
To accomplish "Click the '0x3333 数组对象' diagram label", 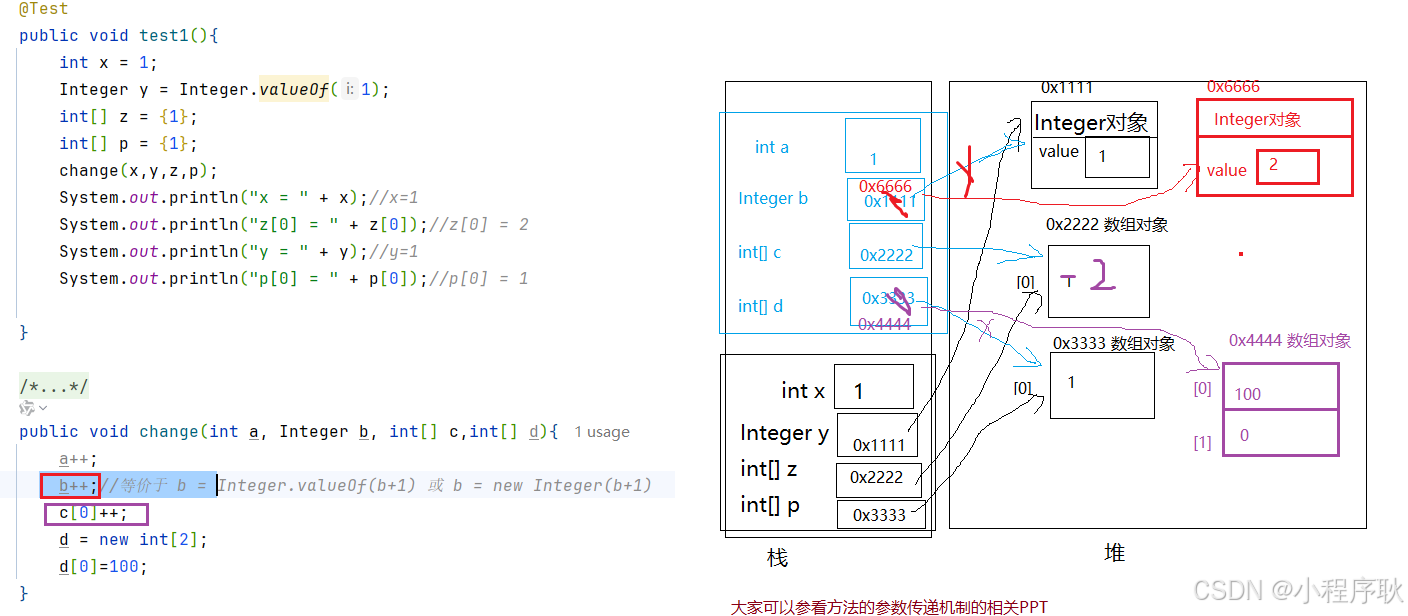I will point(1113,343).
